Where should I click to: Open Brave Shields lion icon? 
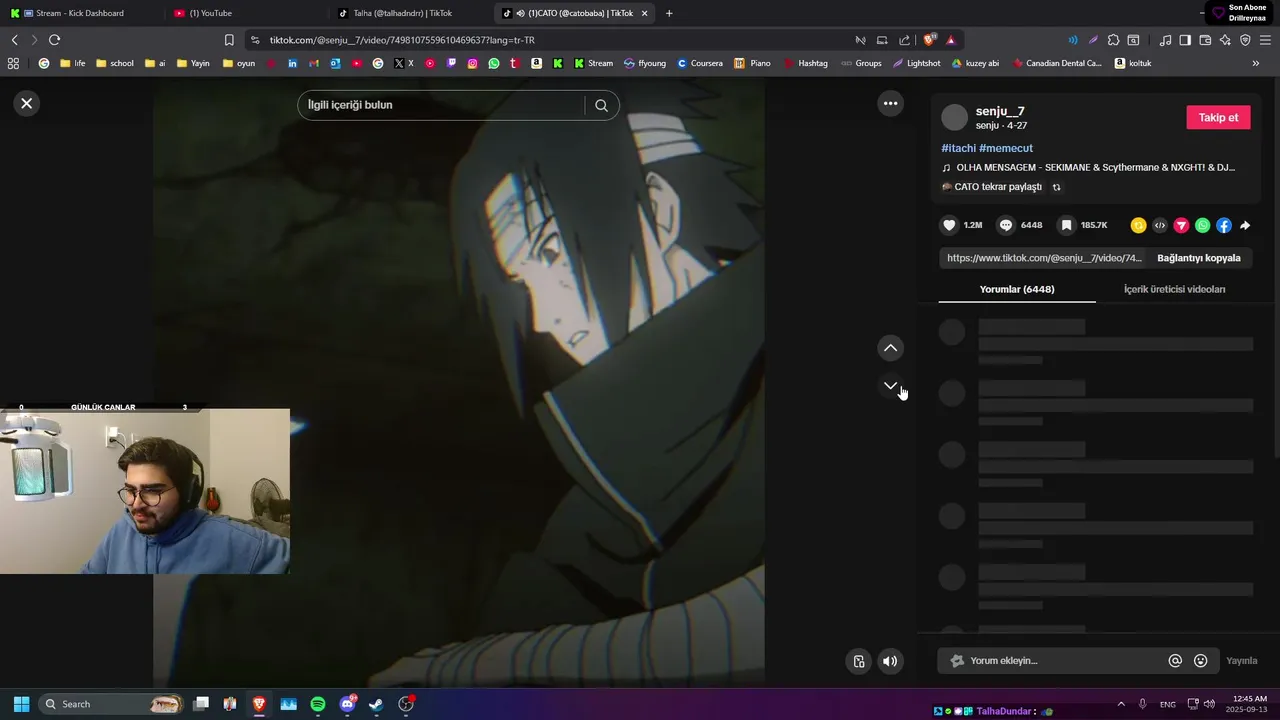tap(929, 40)
